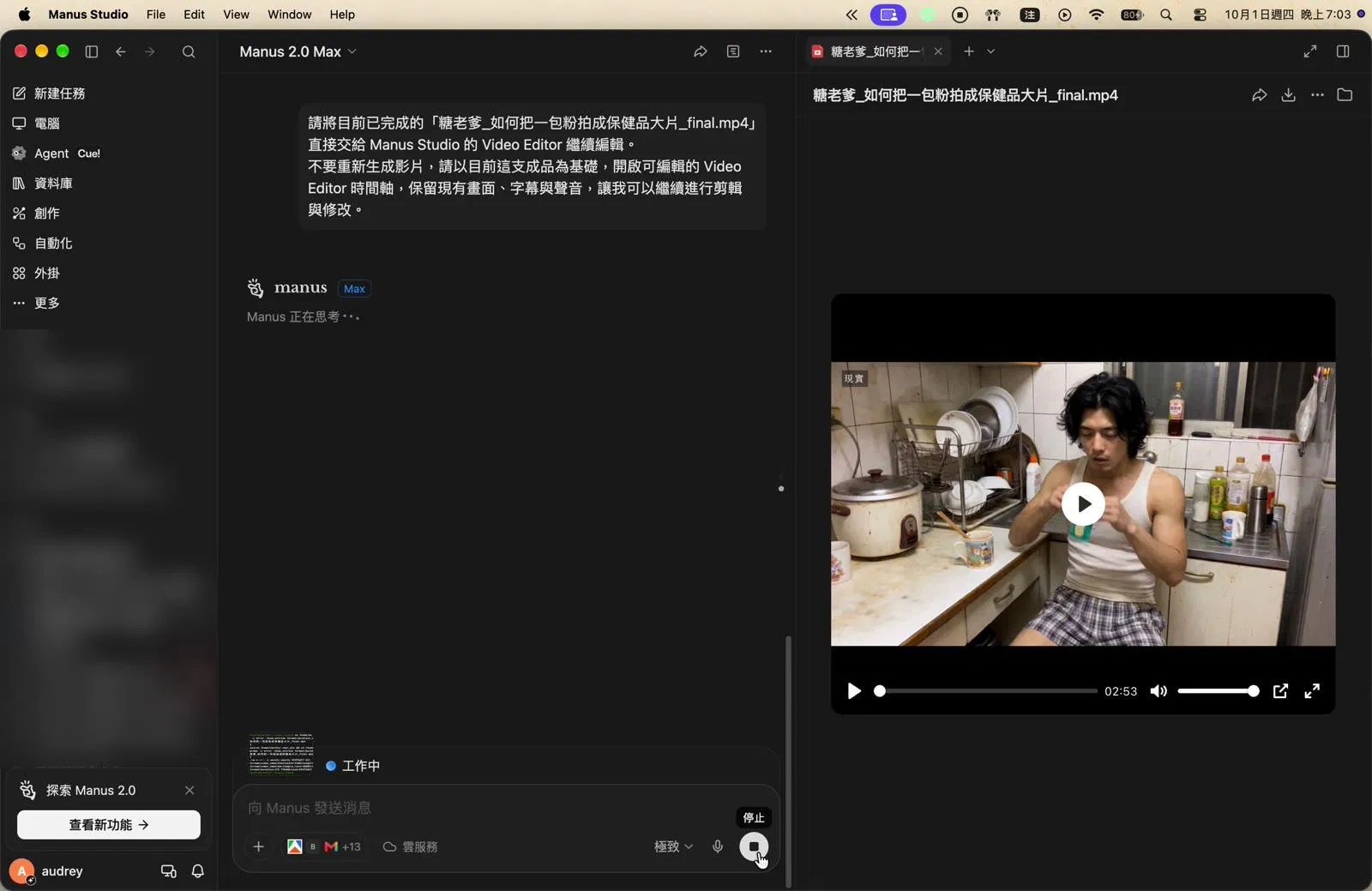Click the 新建任務 new task icon
1372x891 pixels.
(x=19, y=93)
